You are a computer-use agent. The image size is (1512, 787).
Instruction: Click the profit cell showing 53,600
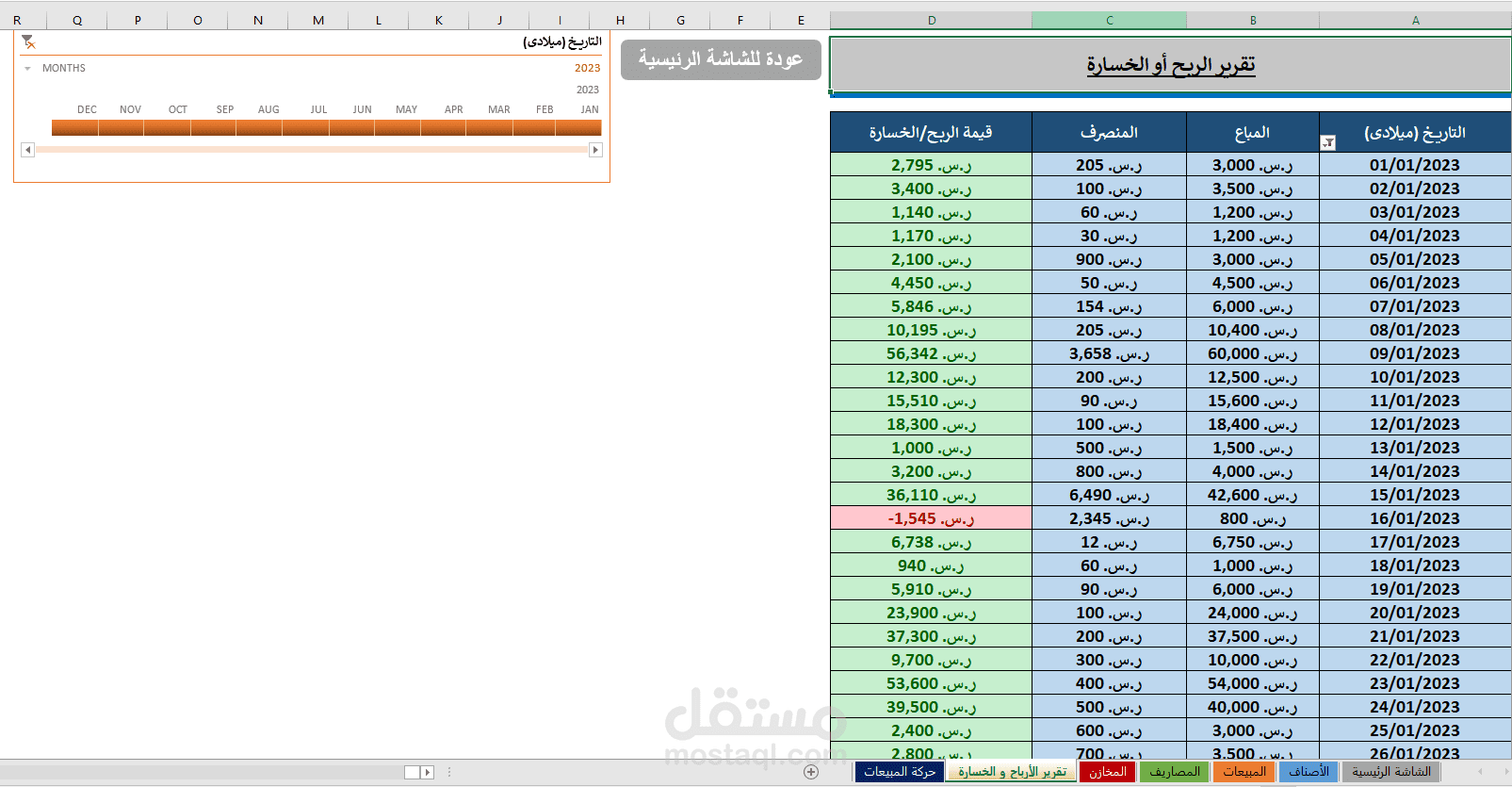[931, 683]
